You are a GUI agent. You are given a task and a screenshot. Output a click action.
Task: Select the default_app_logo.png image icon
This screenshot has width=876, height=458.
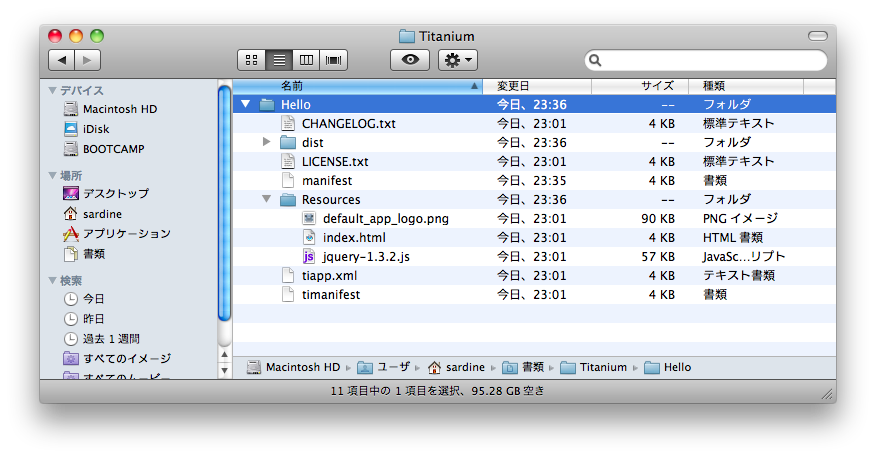[309, 218]
